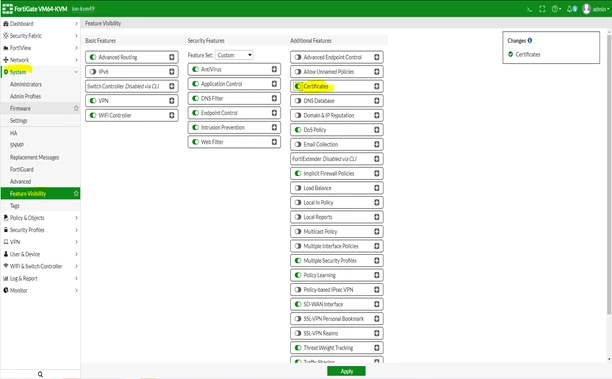Click the Feature Visibility page heading
The image size is (612, 379).
(x=103, y=23)
